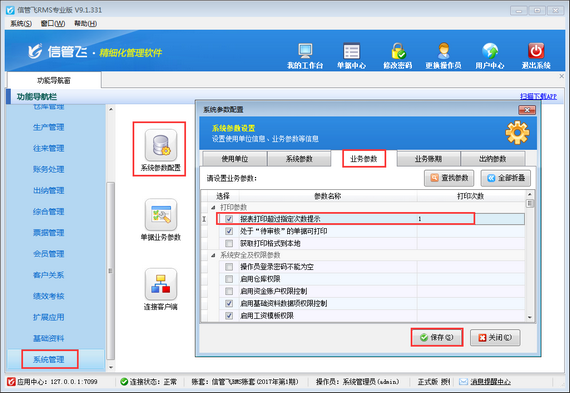Open 窗口(W) menu
570x393 pixels.
(x=53, y=24)
